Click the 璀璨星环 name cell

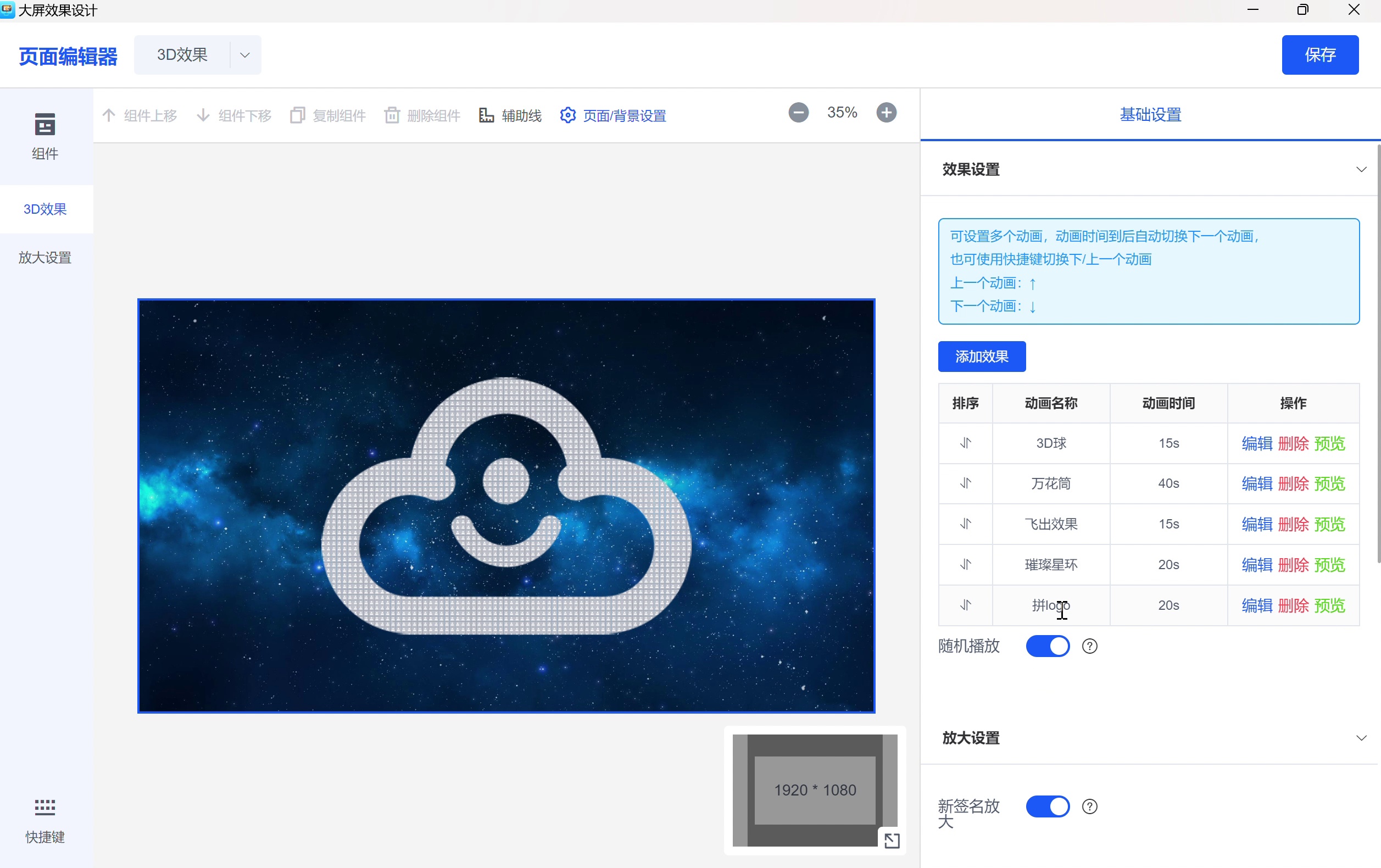point(1051,565)
